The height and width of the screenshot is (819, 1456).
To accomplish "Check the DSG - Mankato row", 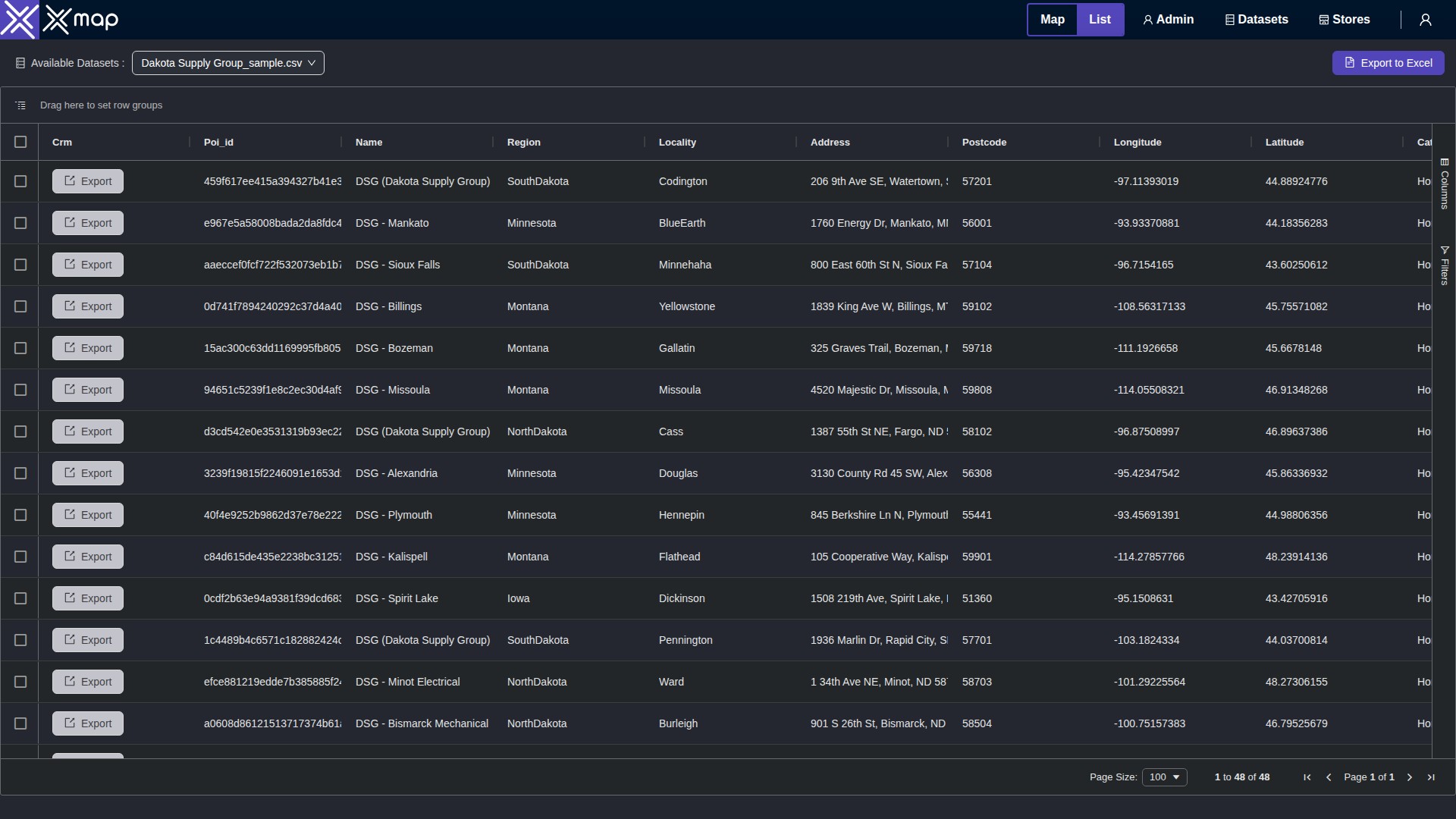I will coord(20,223).
